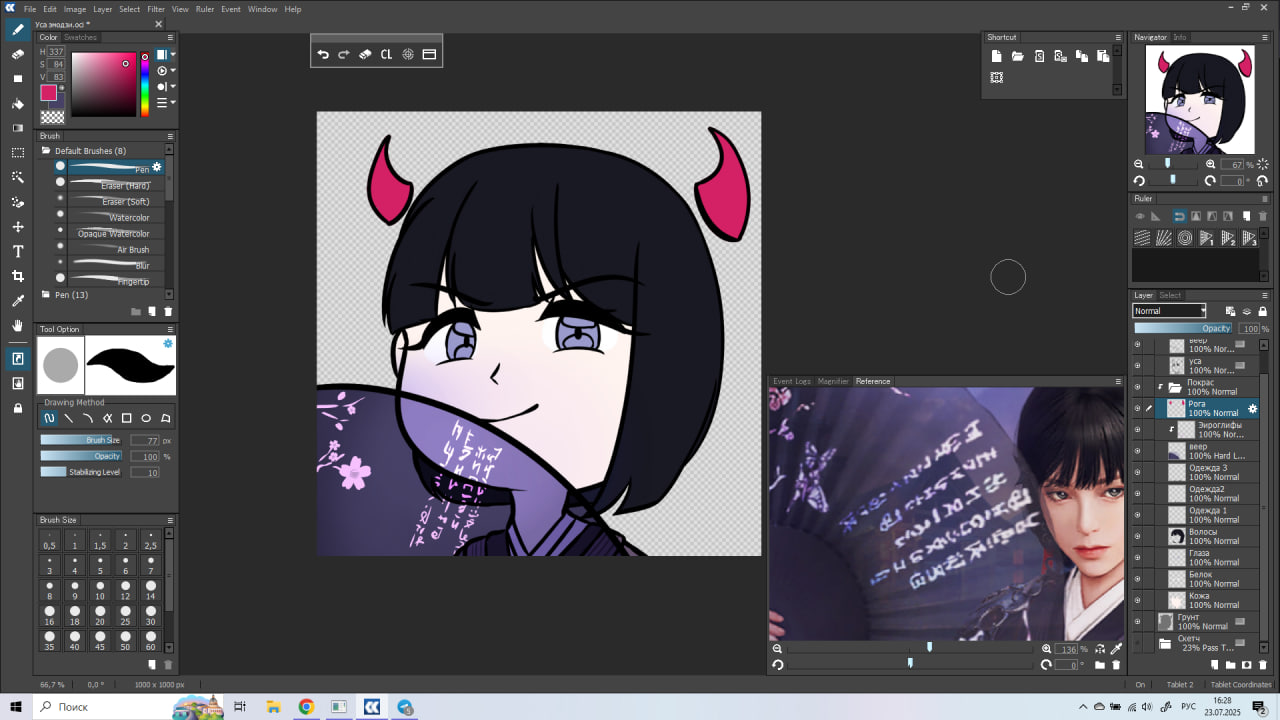This screenshot has height=720, width=1280.
Task: Select the Eraser (Hard) brush
Action: click(110, 185)
